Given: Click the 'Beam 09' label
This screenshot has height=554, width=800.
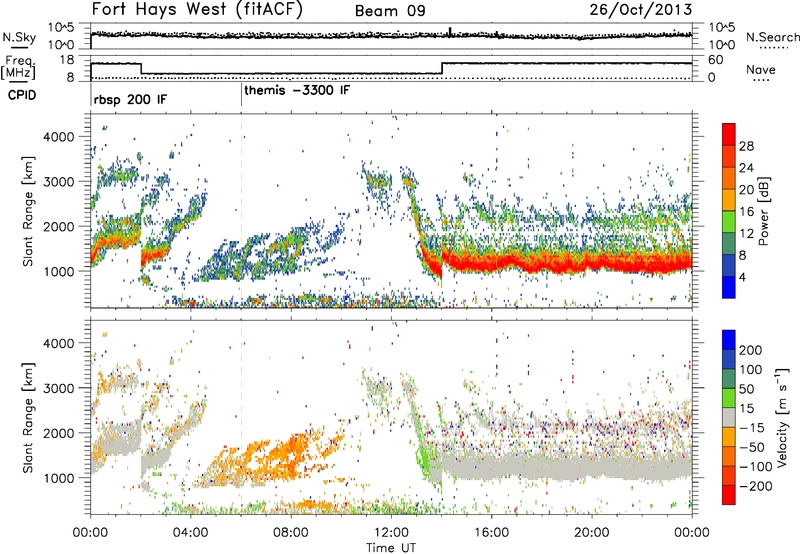Looking at the screenshot, I should 390,11.
